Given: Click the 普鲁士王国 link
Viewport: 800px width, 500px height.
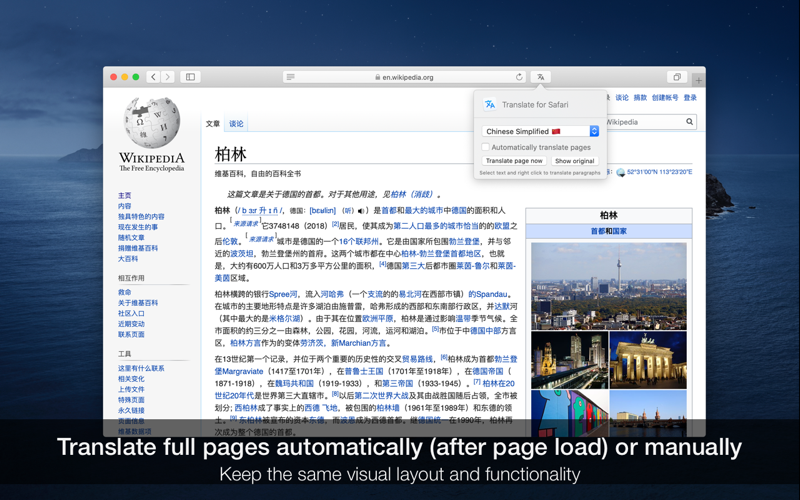Looking at the screenshot, I should coord(364,371).
